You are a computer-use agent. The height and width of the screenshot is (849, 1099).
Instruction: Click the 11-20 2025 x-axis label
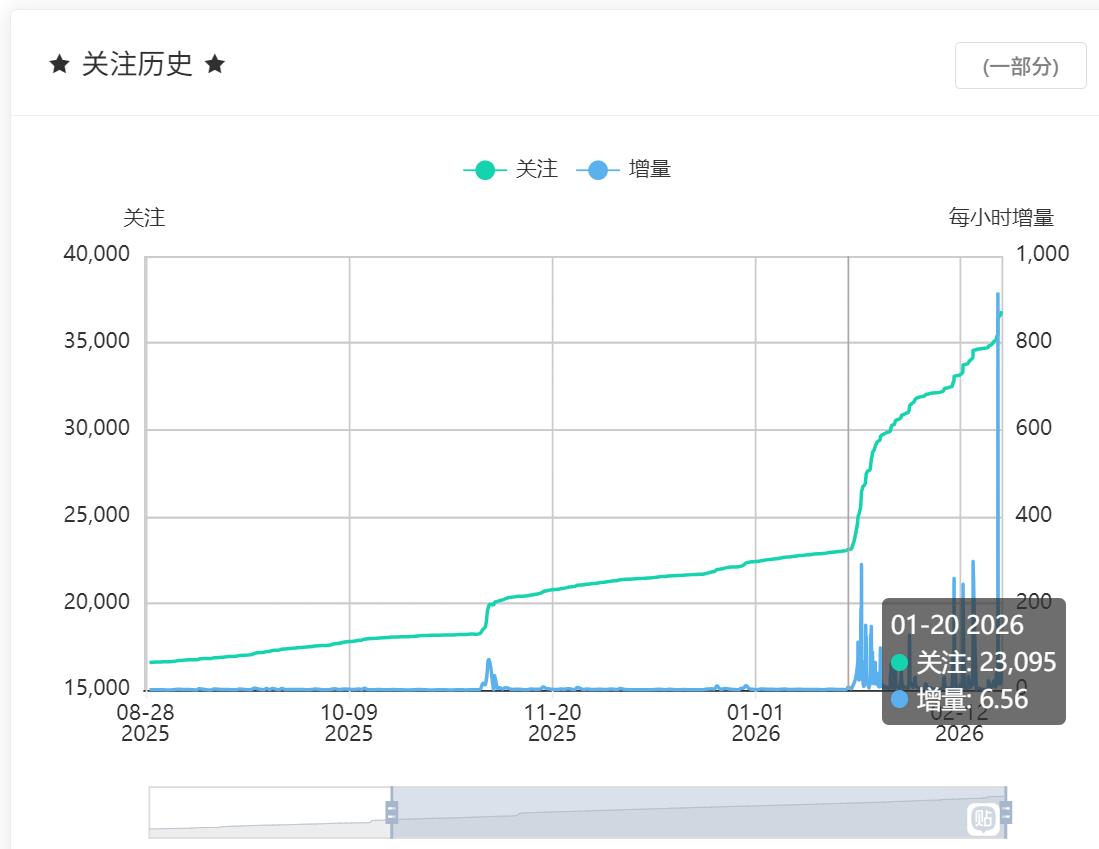coord(552,722)
